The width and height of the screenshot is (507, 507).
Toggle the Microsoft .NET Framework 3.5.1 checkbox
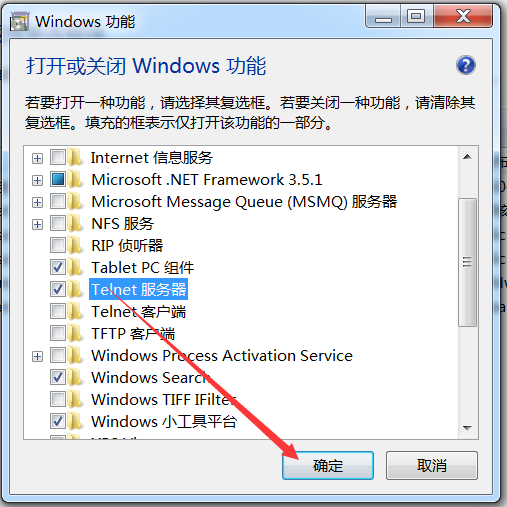click(58, 179)
